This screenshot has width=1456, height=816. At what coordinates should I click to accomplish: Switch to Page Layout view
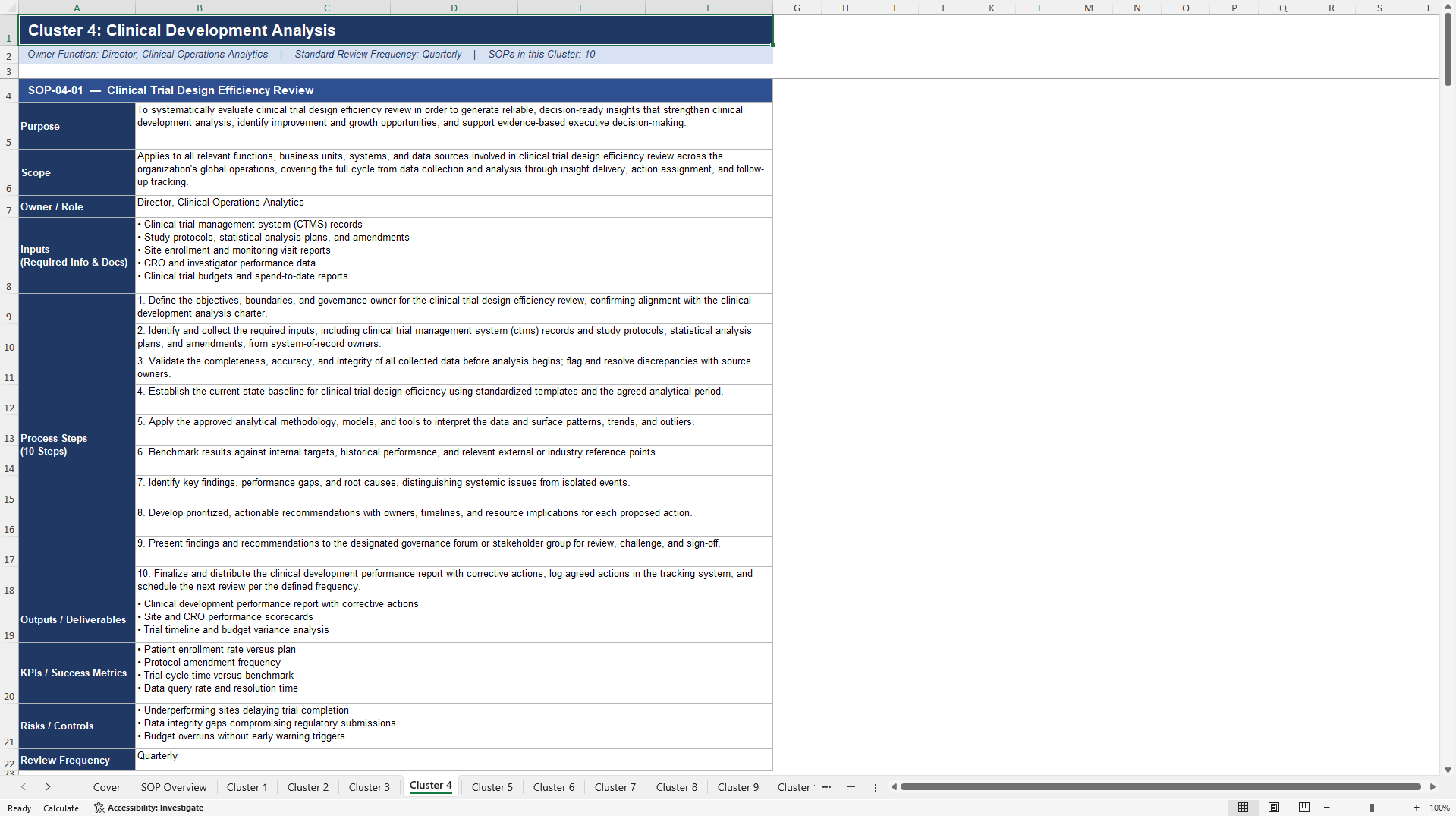[x=1274, y=808]
